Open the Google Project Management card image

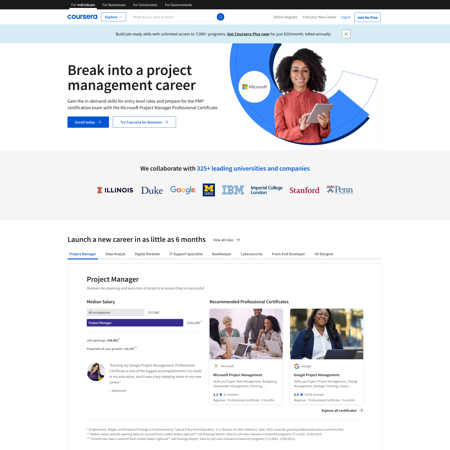[x=327, y=334]
